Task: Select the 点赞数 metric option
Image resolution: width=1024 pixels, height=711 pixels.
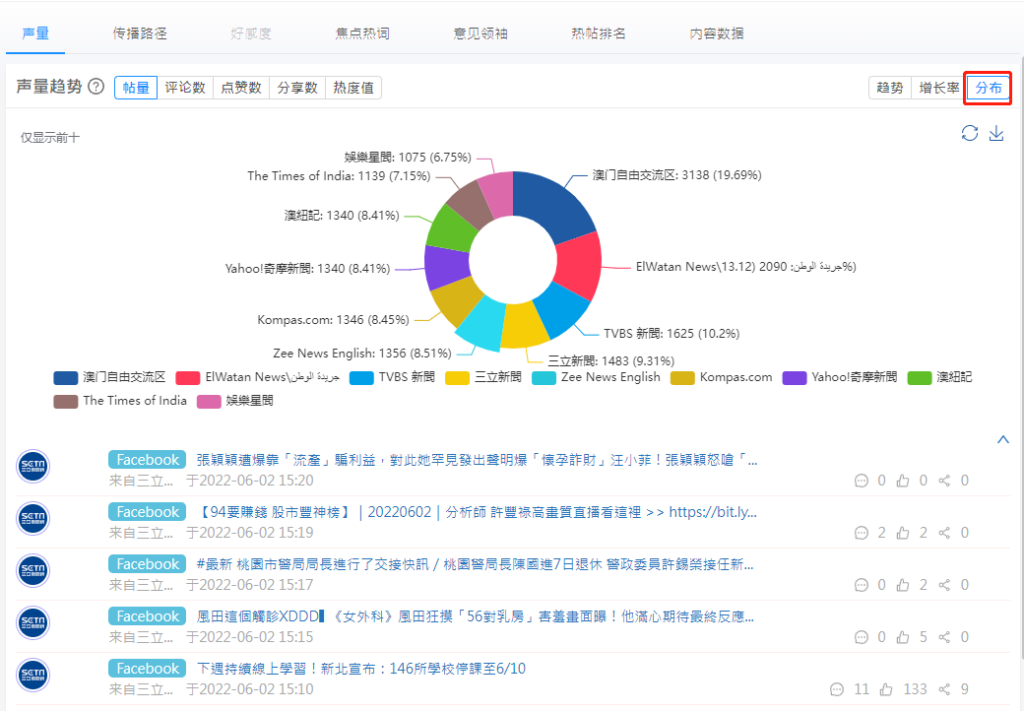Action: pos(241,88)
